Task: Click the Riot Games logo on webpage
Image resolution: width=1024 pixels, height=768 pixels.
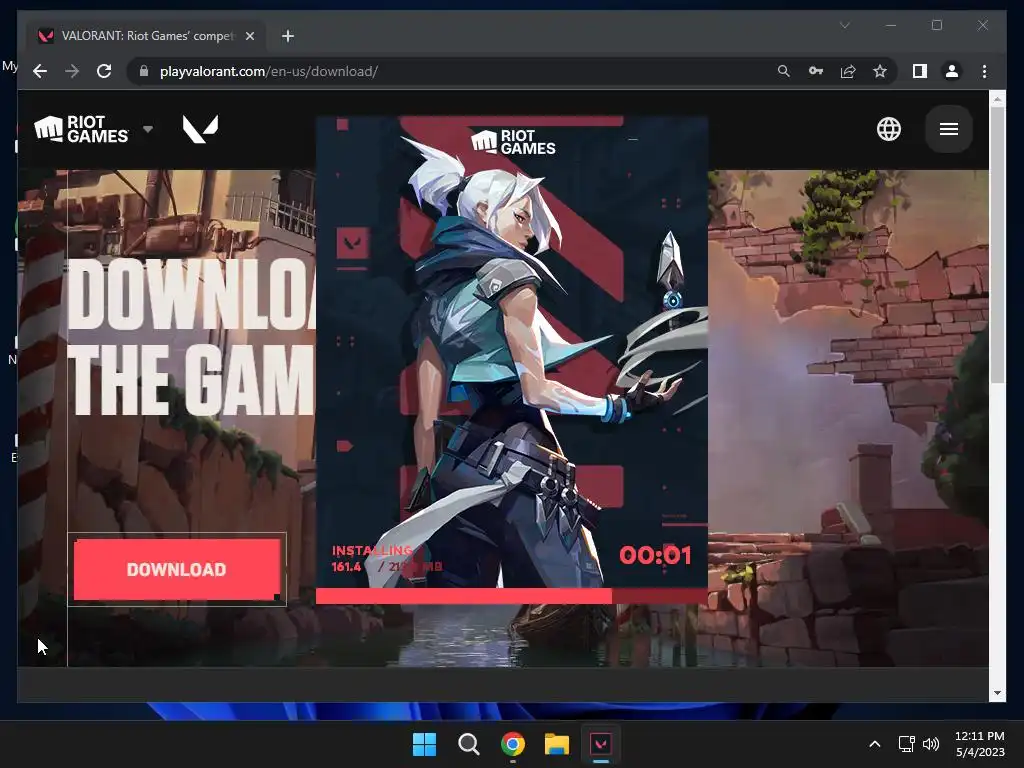Action: click(x=82, y=129)
